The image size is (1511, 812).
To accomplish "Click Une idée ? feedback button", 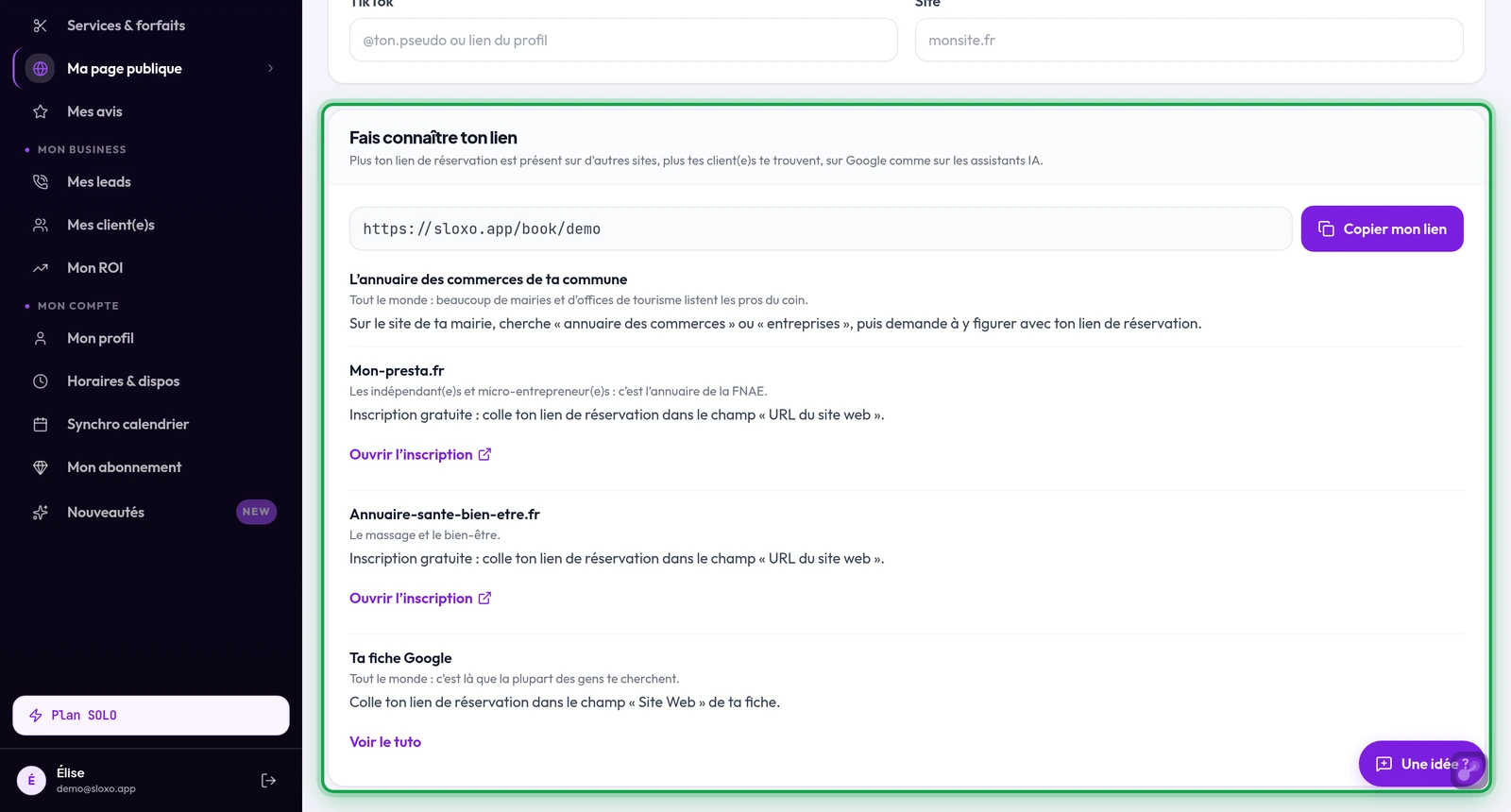I will 1421,764.
